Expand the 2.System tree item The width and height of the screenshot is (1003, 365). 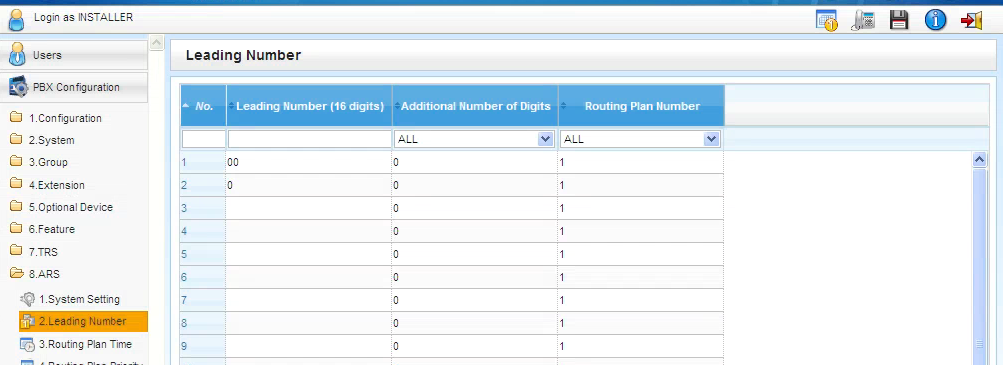pyautogui.click(x=51, y=141)
